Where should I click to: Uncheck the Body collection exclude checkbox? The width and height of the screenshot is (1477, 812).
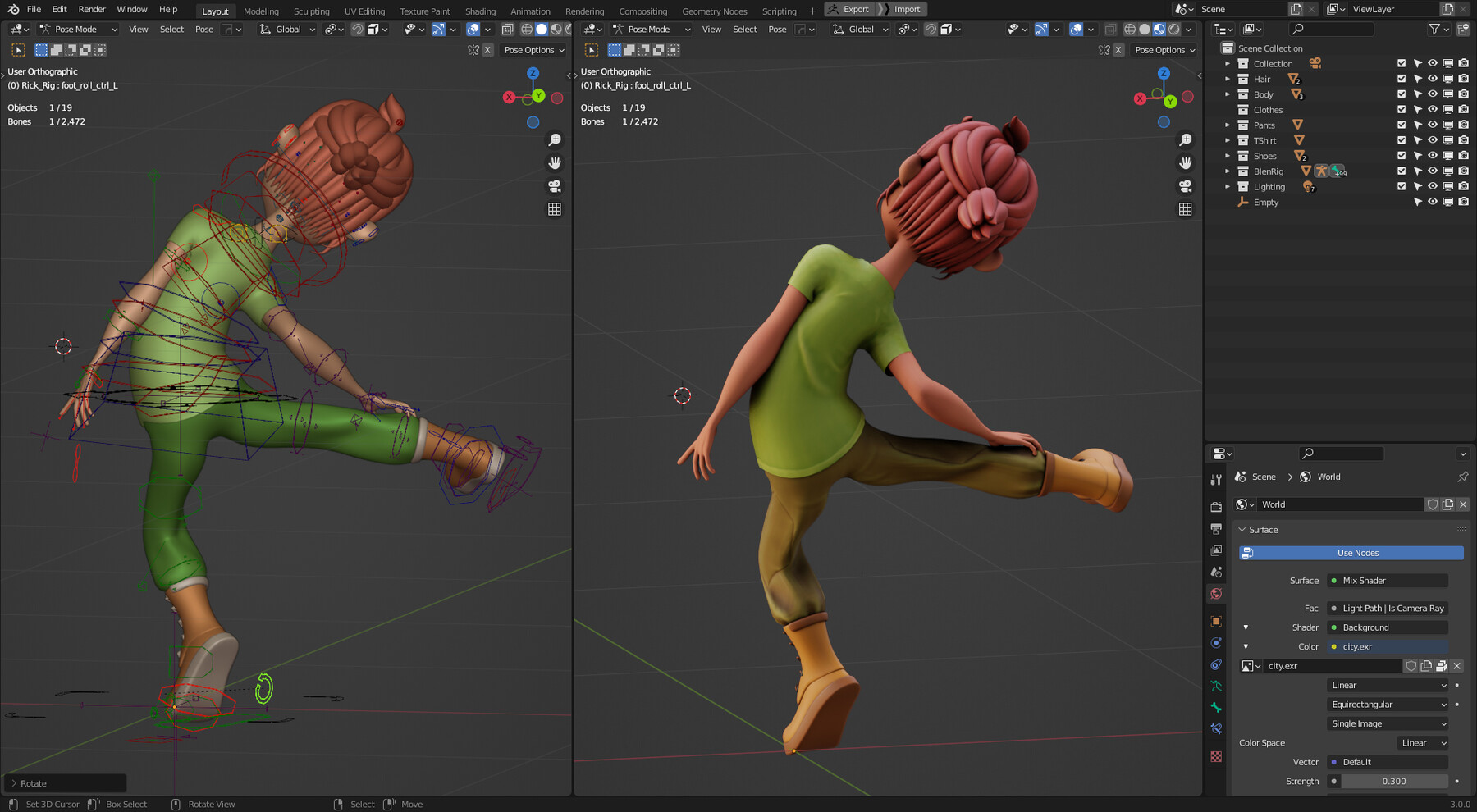1402,94
